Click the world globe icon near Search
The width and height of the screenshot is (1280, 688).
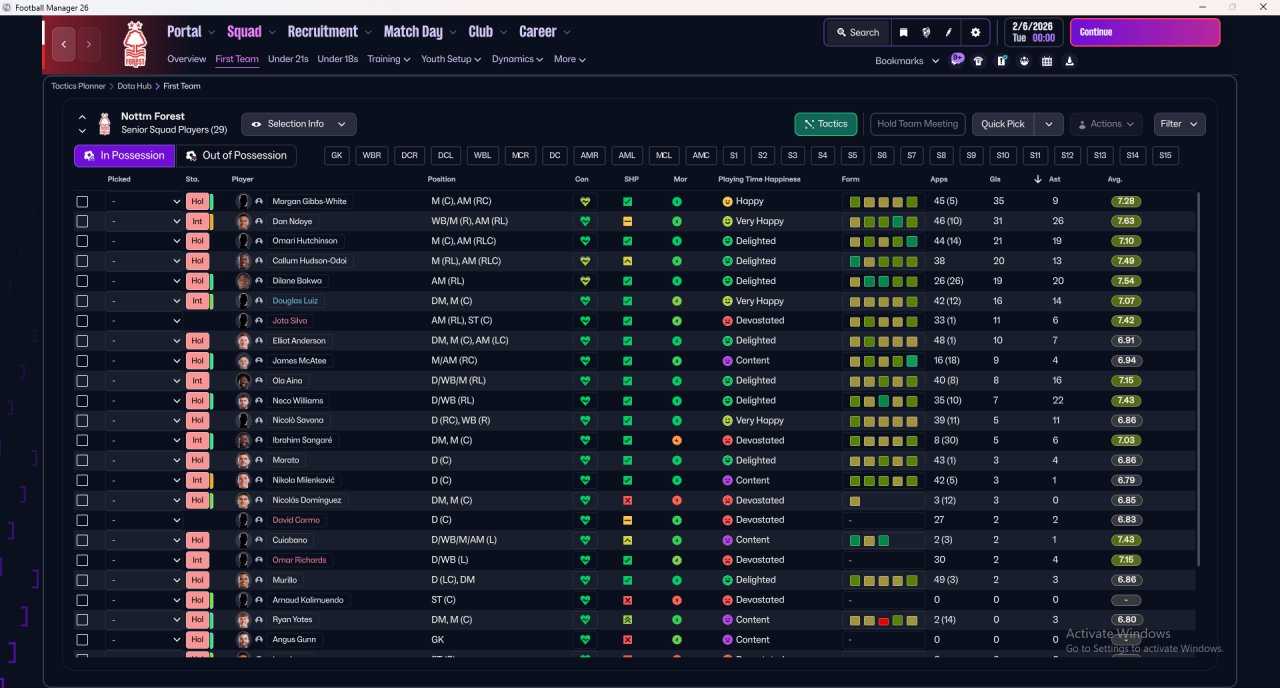pos(926,32)
